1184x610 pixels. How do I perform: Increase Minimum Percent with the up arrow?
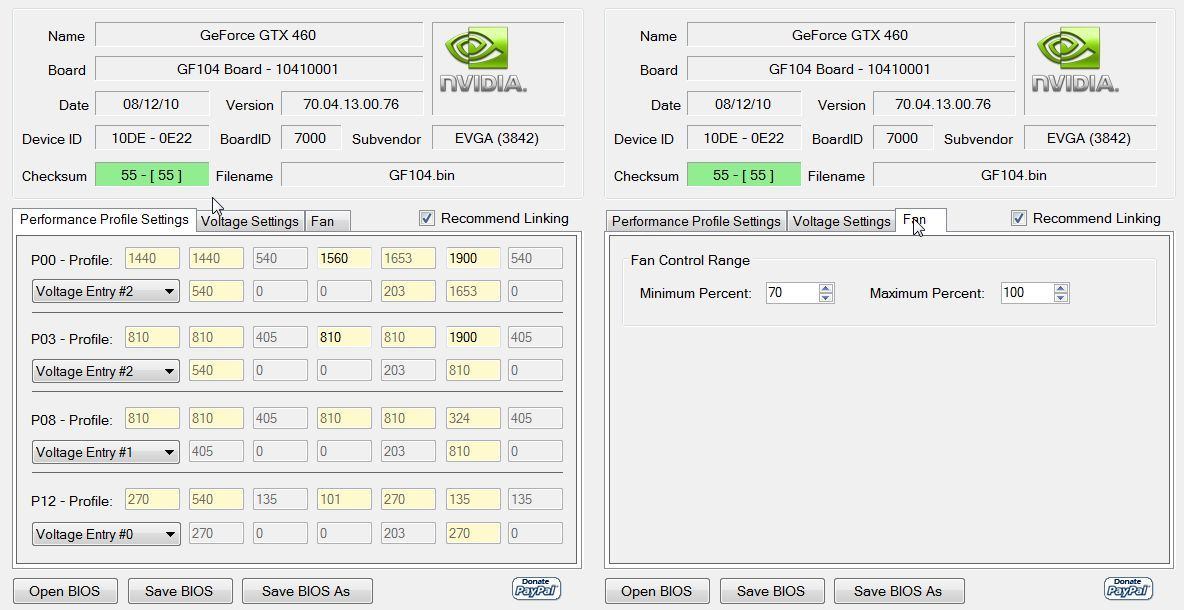click(x=826, y=288)
